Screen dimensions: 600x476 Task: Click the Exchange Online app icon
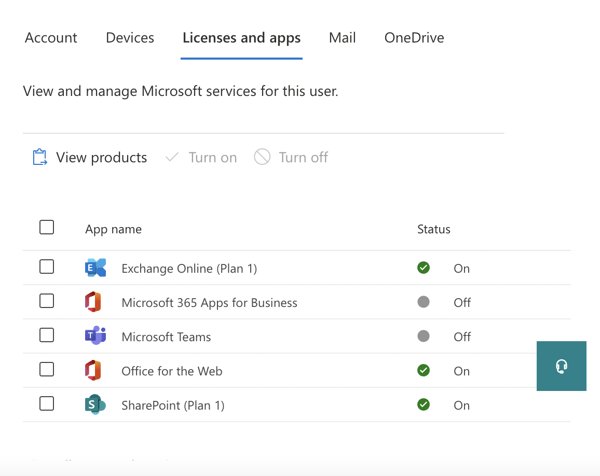(95, 267)
